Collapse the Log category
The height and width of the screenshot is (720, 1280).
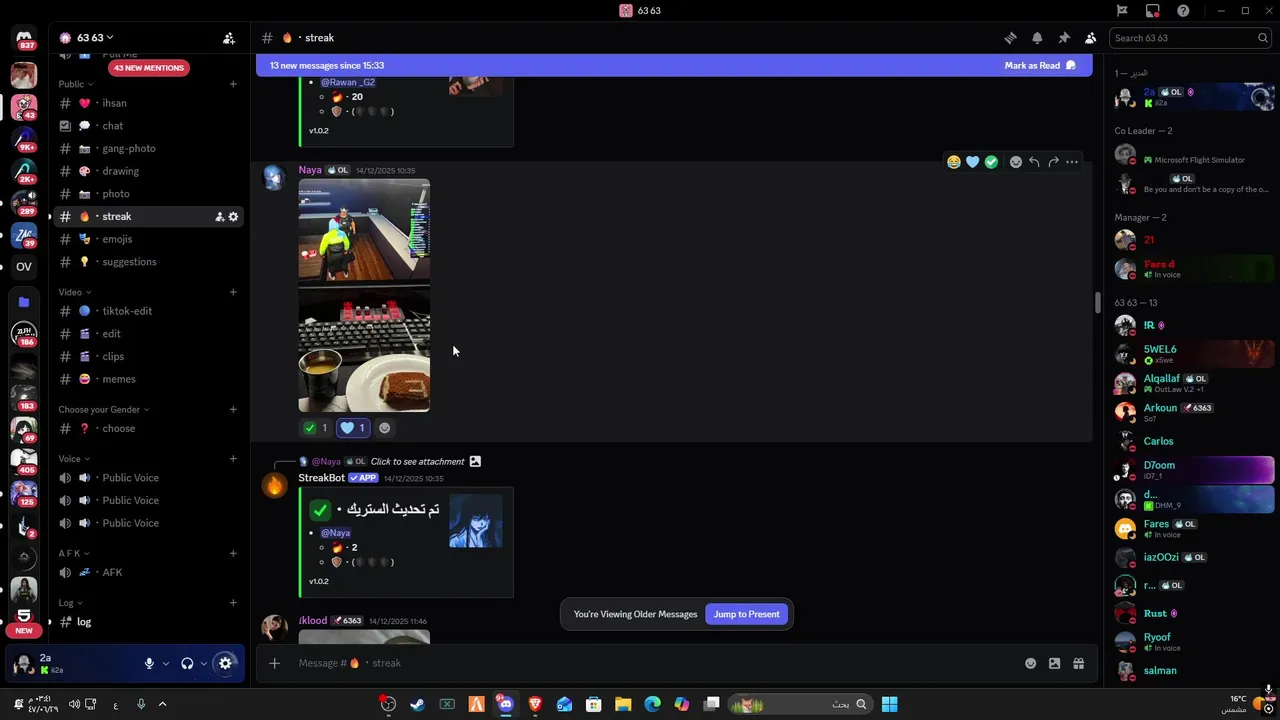tap(70, 603)
